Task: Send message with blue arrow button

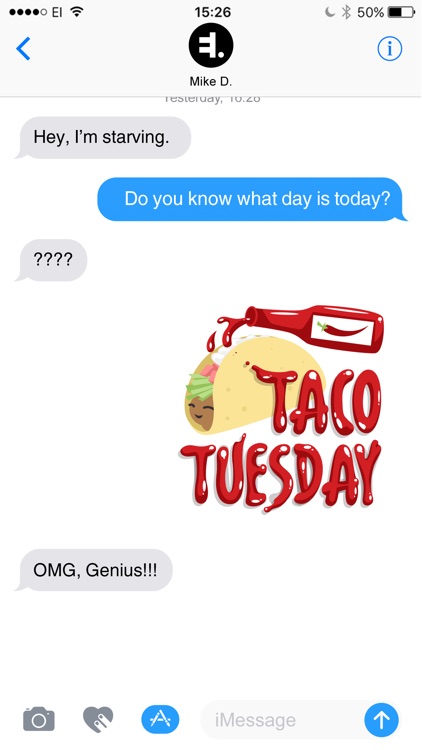Action: point(381,720)
